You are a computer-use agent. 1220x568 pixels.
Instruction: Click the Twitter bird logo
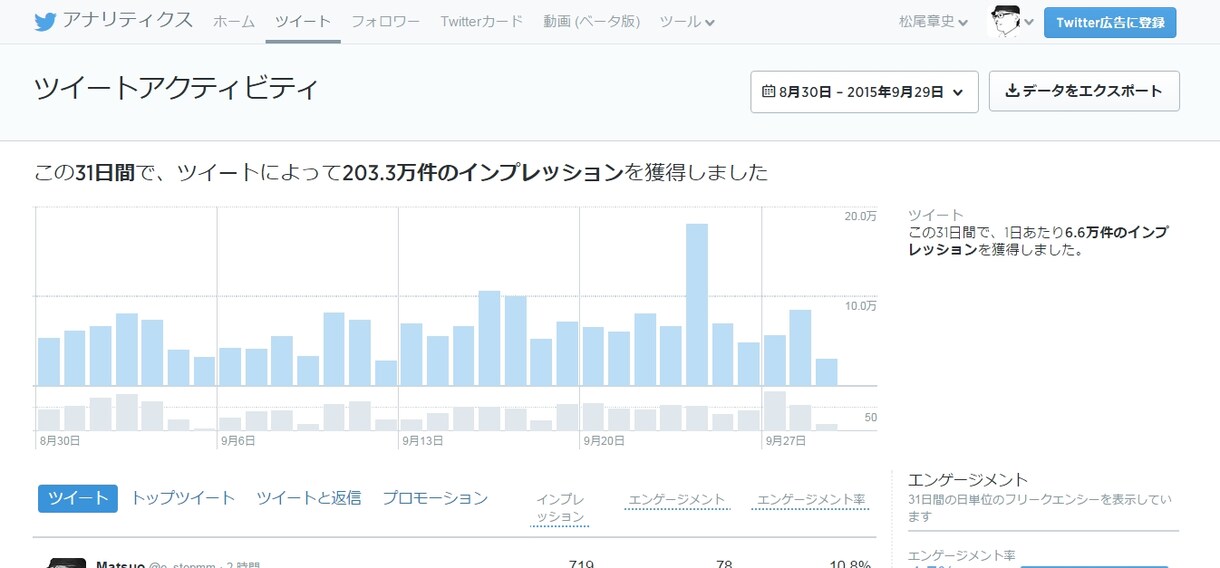click(45, 21)
